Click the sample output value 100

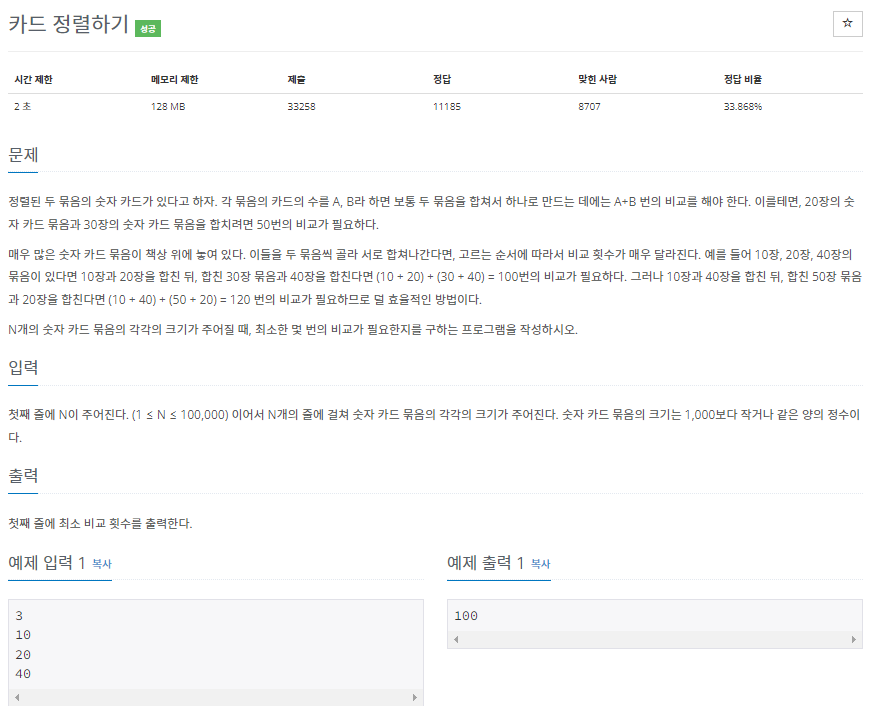click(x=466, y=616)
